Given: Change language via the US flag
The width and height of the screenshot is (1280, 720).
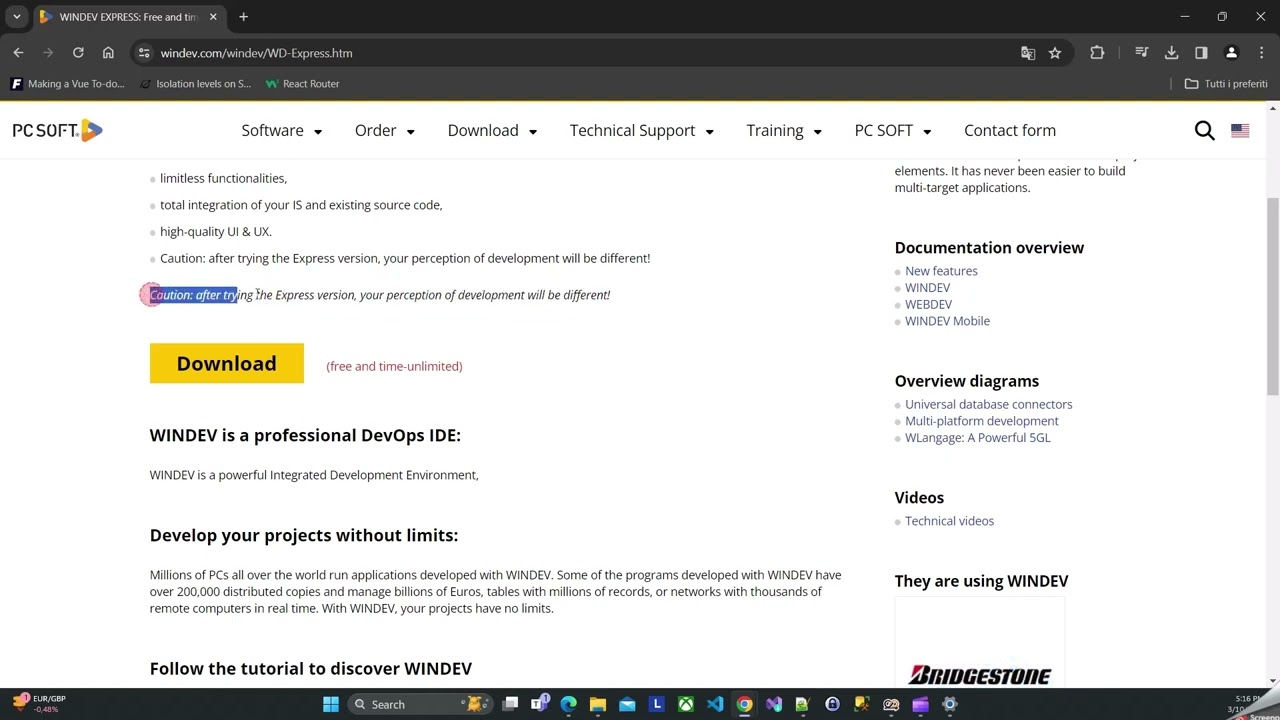Looking at the screenshot, I should click(1240, 130).
